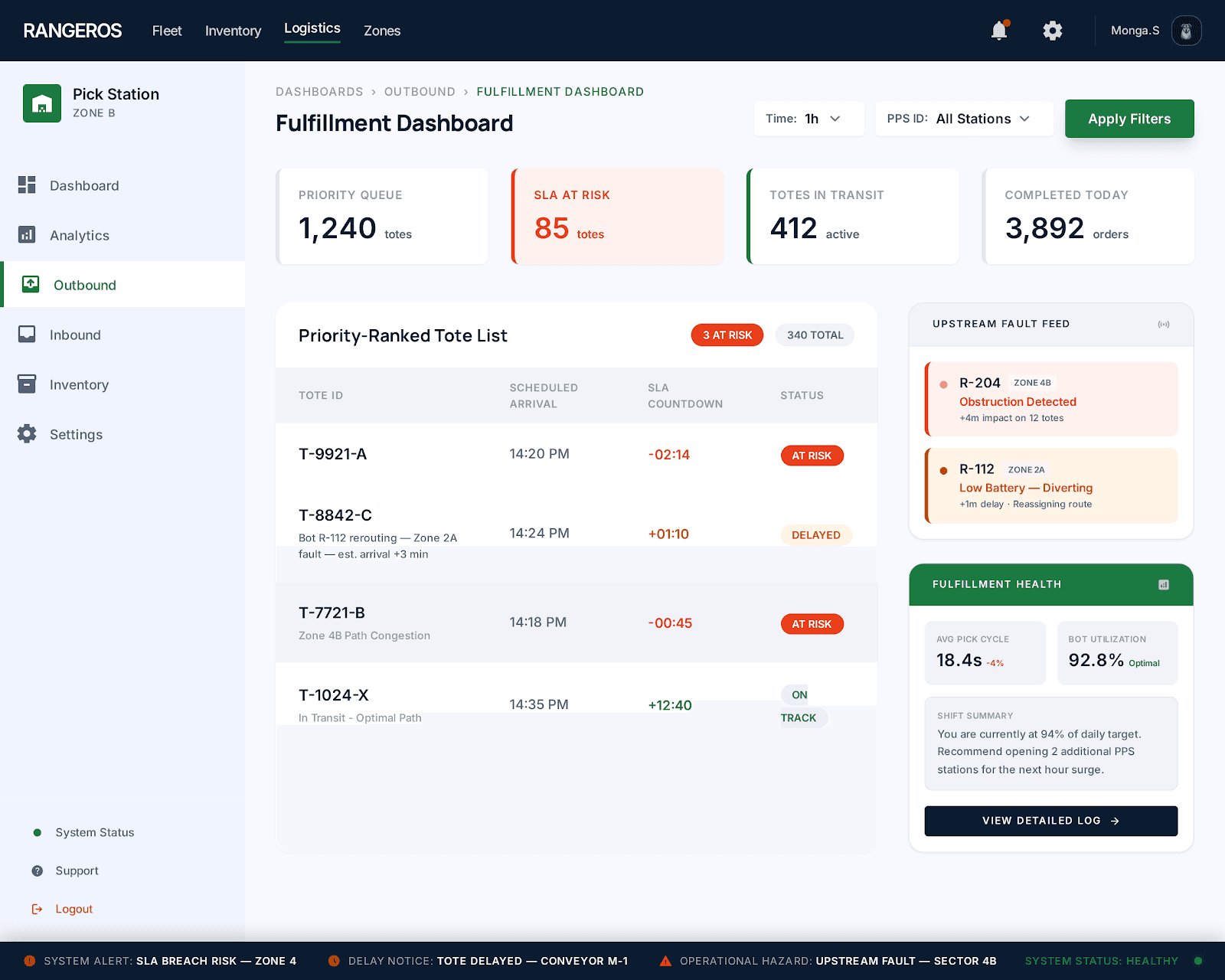
Task: Open the SLA At Risk card
Action: click(617, 217)
